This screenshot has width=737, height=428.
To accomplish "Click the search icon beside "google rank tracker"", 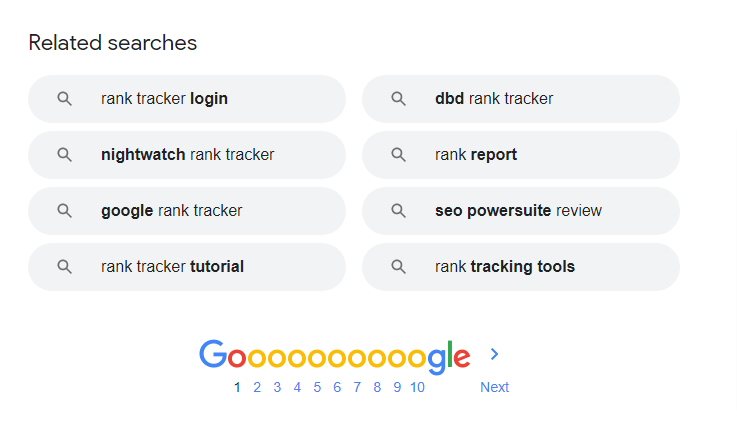I will click(x=65, y=211).
